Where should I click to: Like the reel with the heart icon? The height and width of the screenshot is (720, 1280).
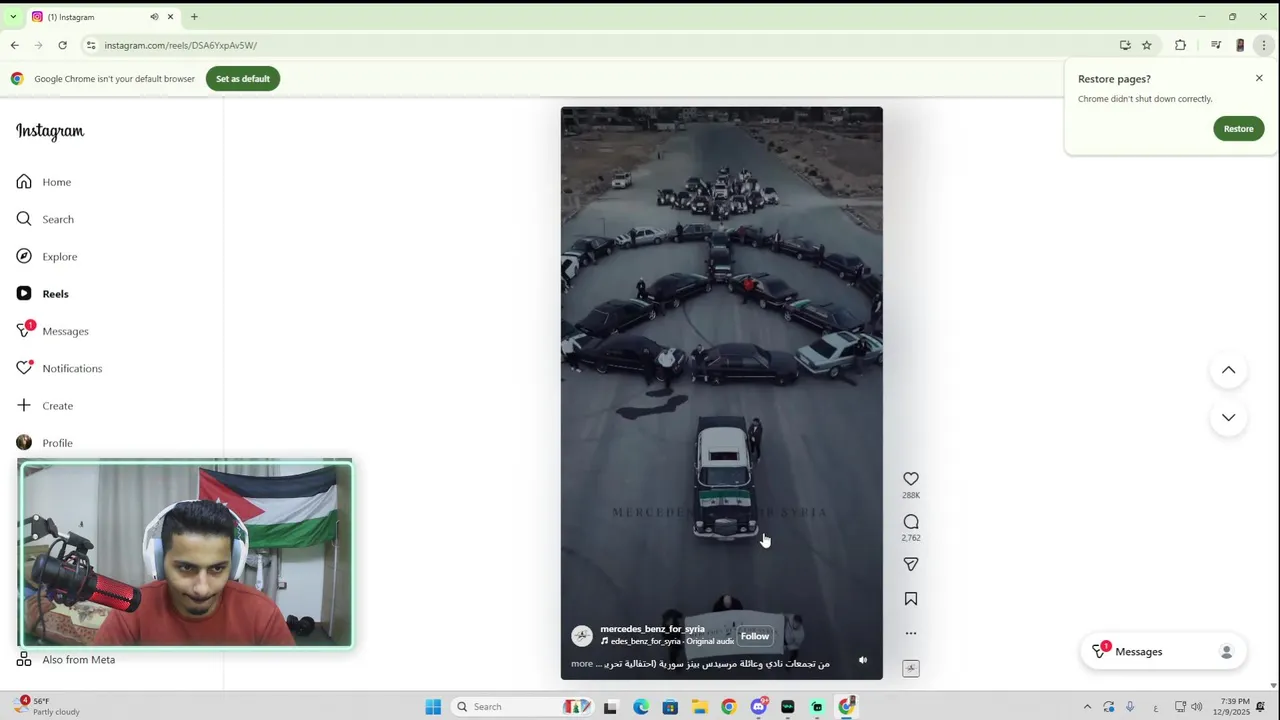pos(911,479)
